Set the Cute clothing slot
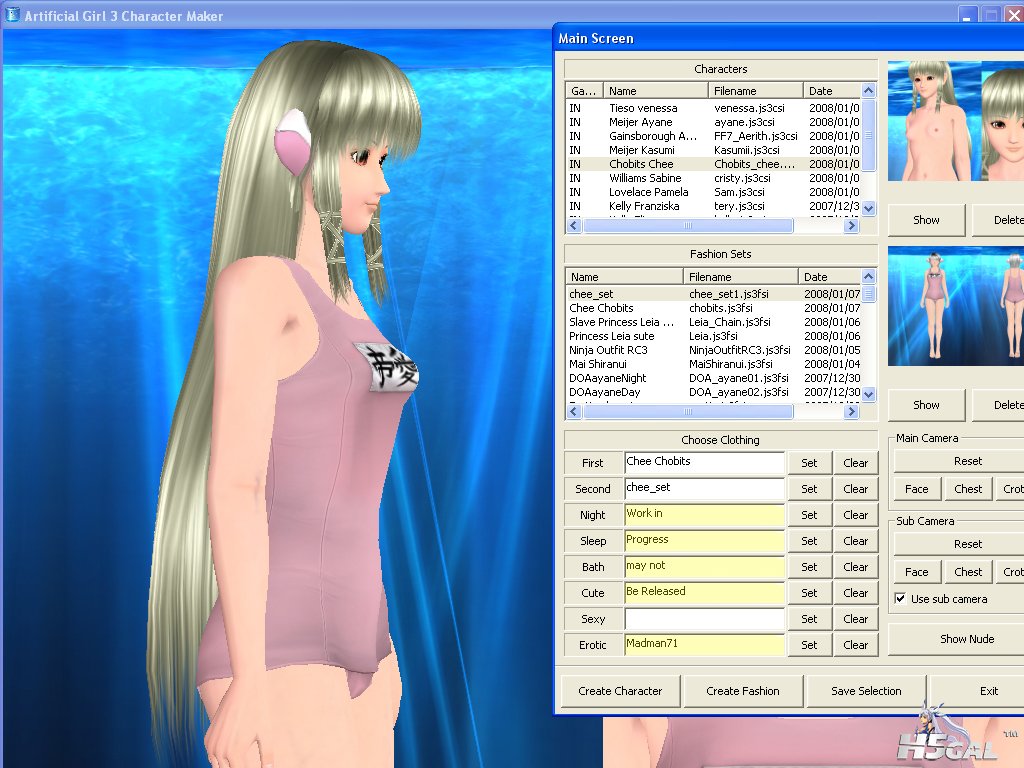The width and height of the screenshot is (1024, 768). [x=809, y=593]
